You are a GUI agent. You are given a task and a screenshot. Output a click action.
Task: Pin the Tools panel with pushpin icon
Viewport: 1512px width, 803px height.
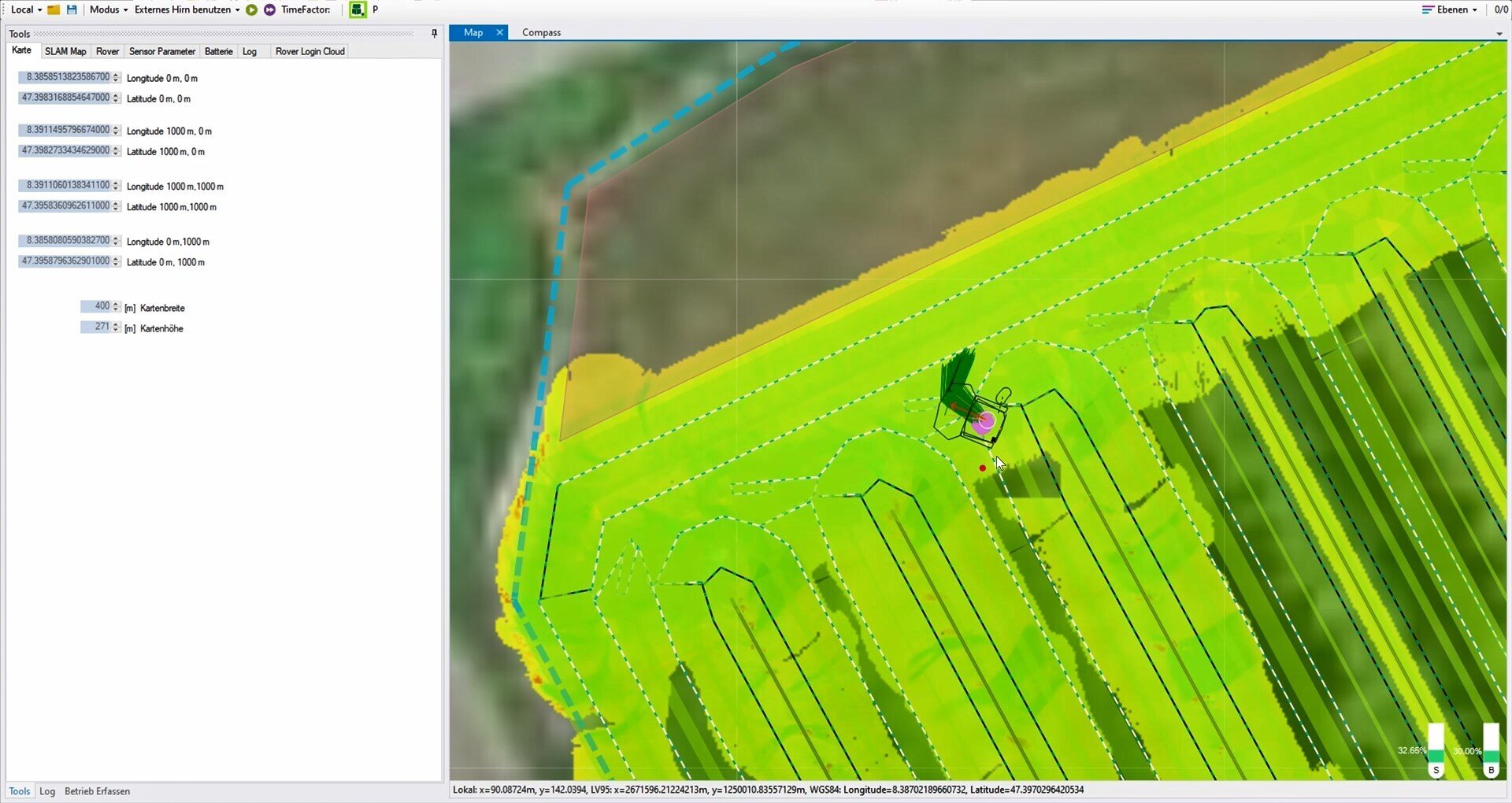pos(434,33)
